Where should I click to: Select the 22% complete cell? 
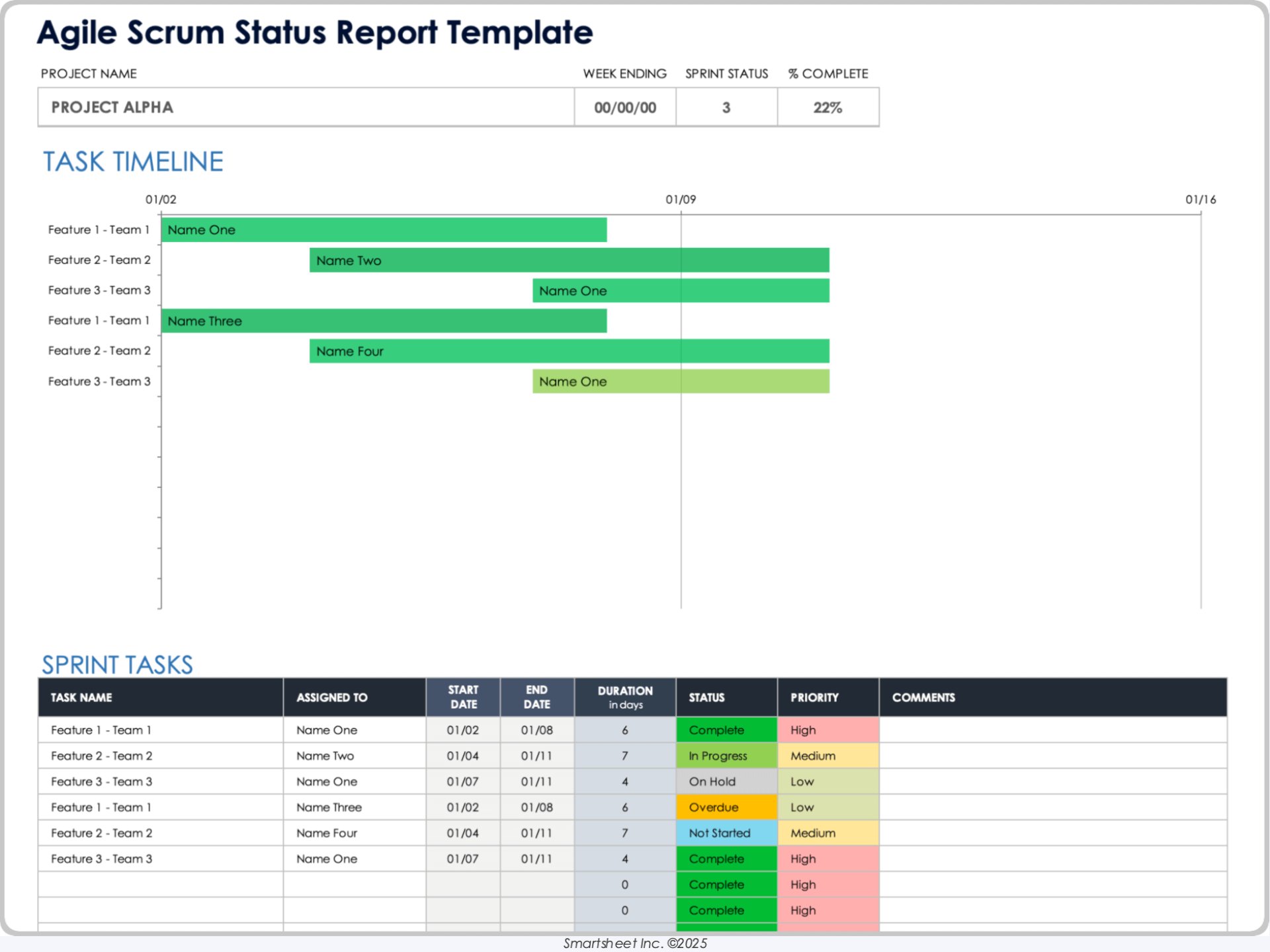pyautogui.click(x=827, y=107)
